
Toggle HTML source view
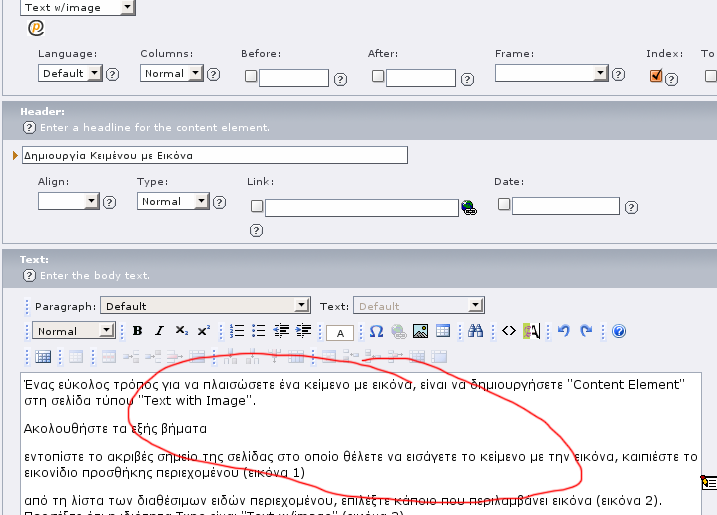coord(508,331)
